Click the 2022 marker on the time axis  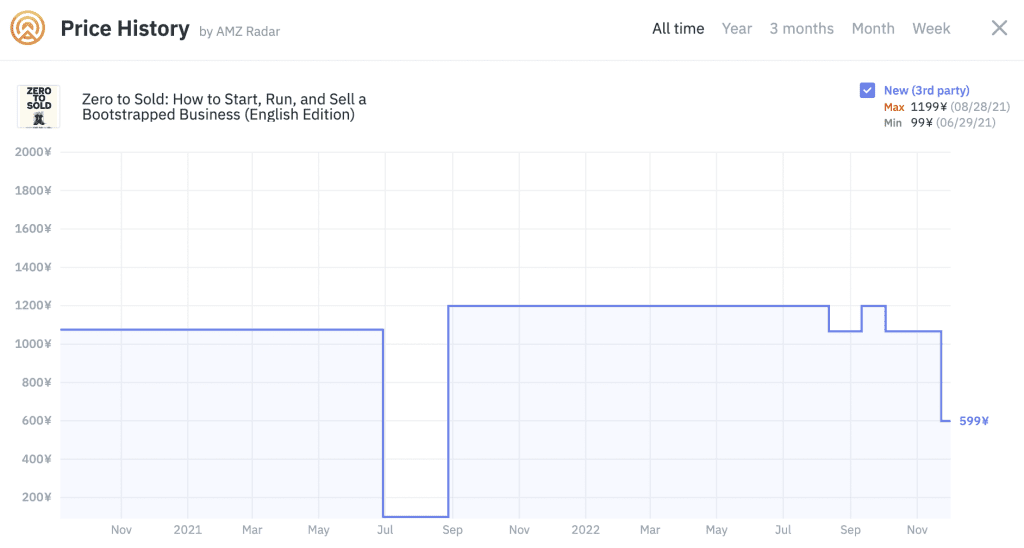point(585,529)
